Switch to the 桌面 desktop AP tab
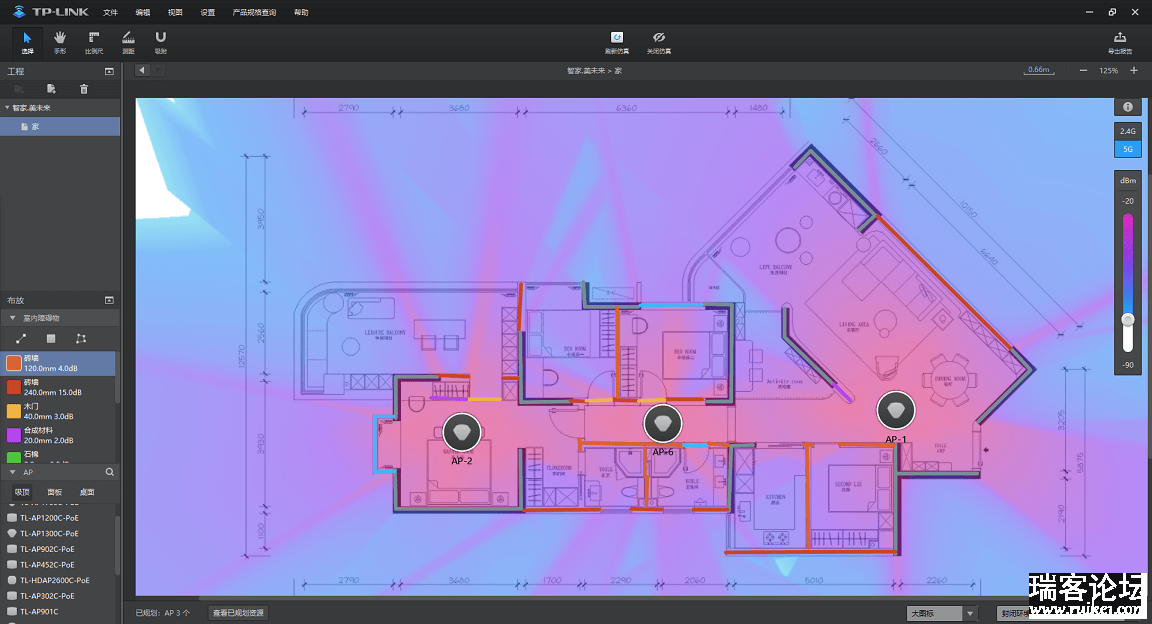Image resolution: width=1152 pixels, height=624 pixels. pyautogui.click(x=87, y=492)
